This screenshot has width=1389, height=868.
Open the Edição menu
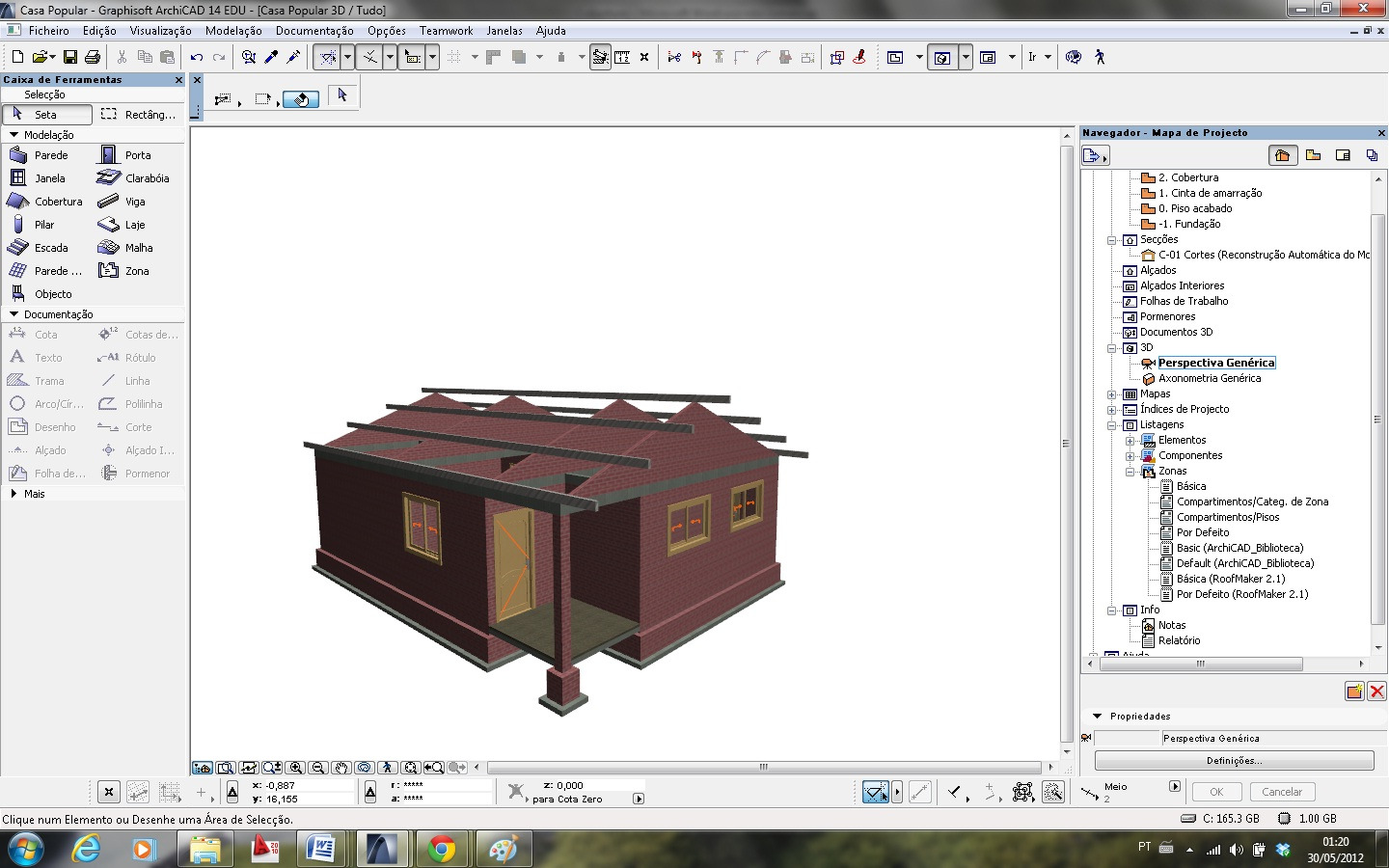click(x=99, y=31)
